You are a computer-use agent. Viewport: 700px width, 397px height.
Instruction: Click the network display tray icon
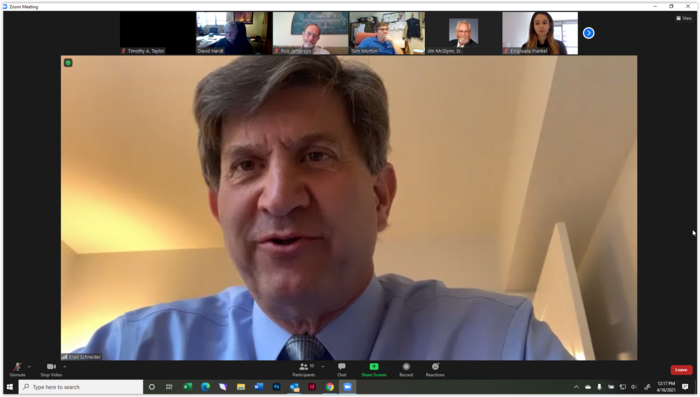[x=623, y=387]
